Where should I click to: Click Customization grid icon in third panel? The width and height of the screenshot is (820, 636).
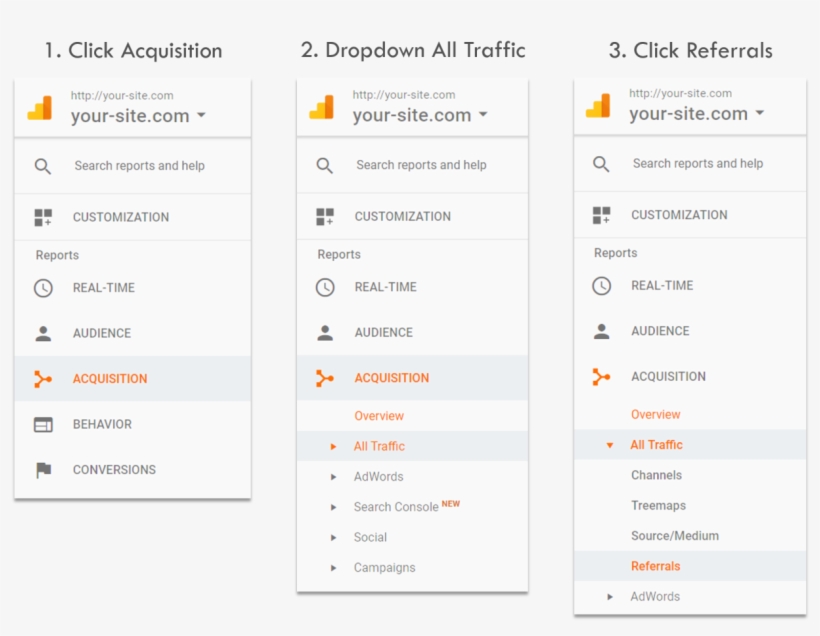pyautogui.click(x=602, y=215)
